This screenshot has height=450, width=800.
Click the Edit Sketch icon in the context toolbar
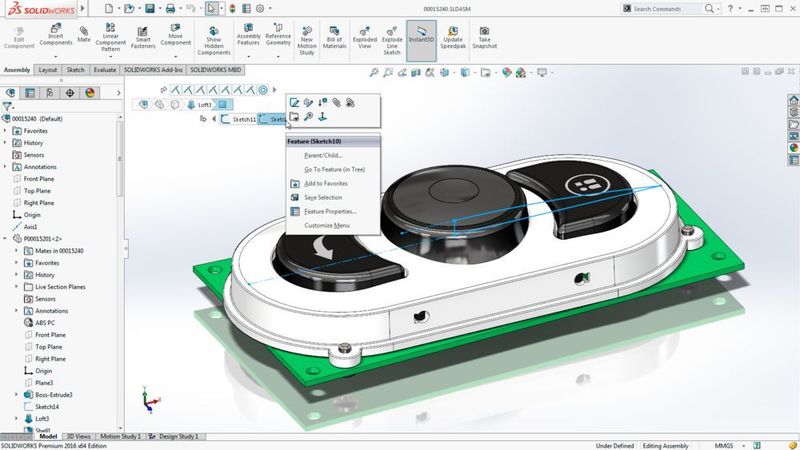pos(294,103)
